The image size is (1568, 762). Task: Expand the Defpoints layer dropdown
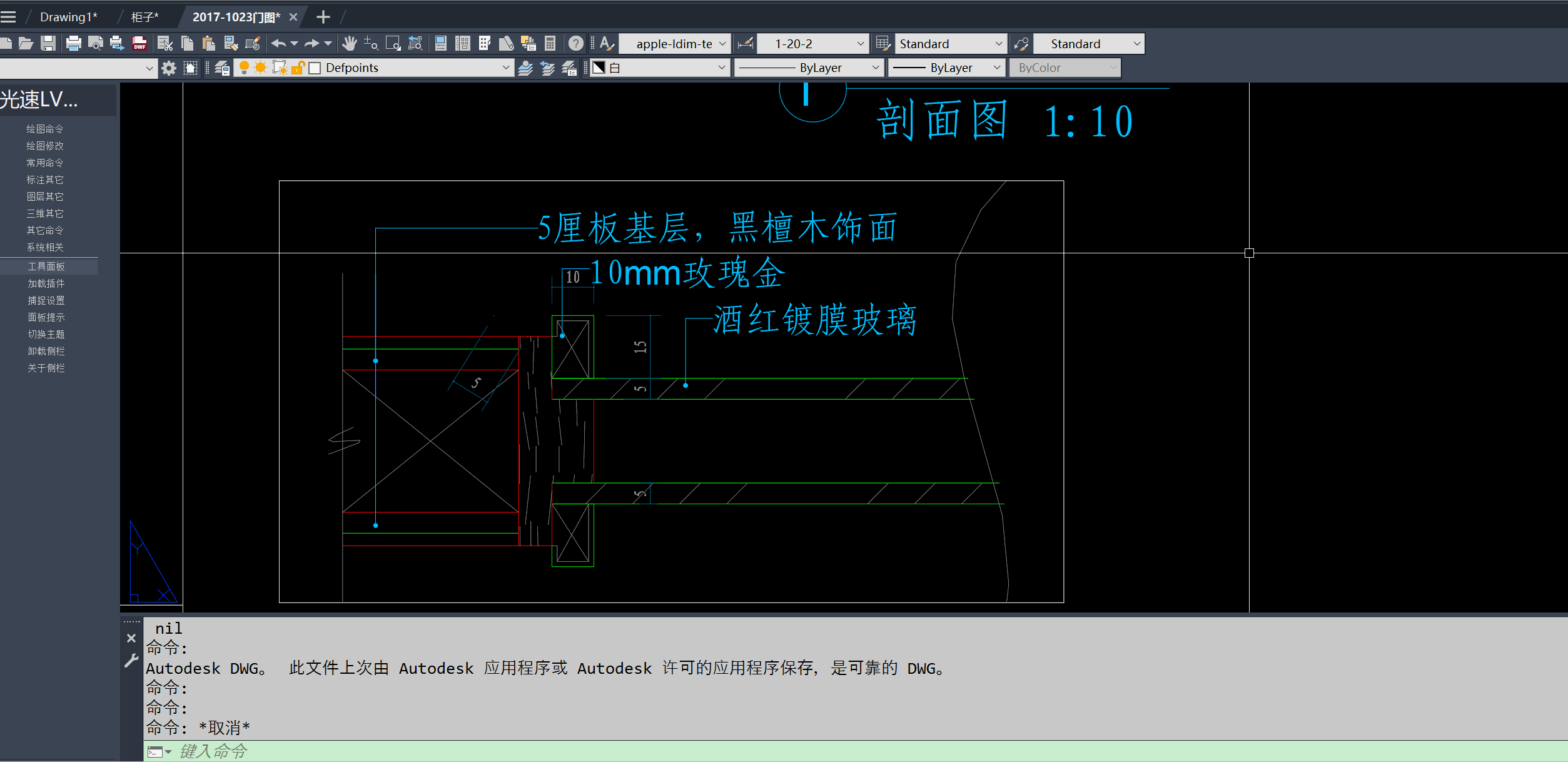[x=505, y=68]
